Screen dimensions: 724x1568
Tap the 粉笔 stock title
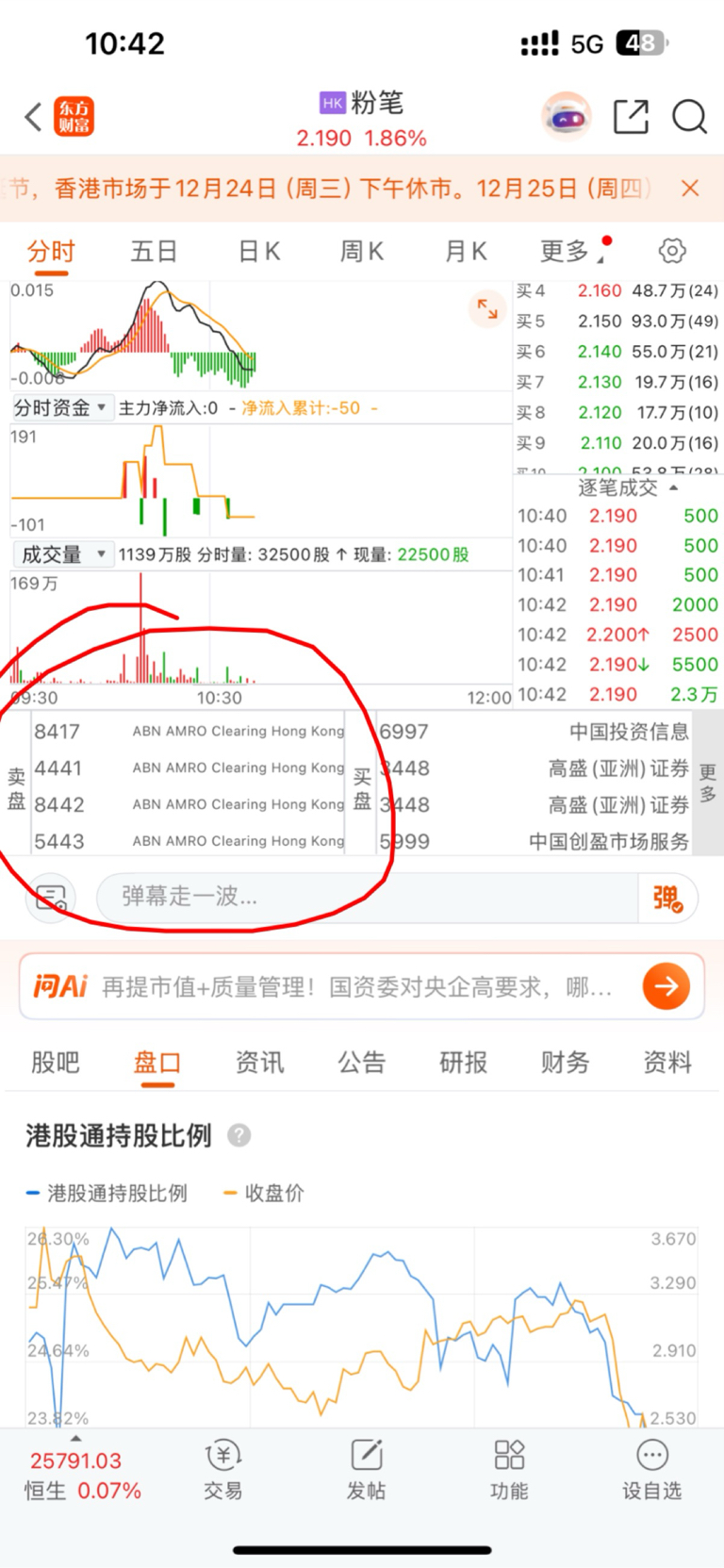(x=377, y=102)
